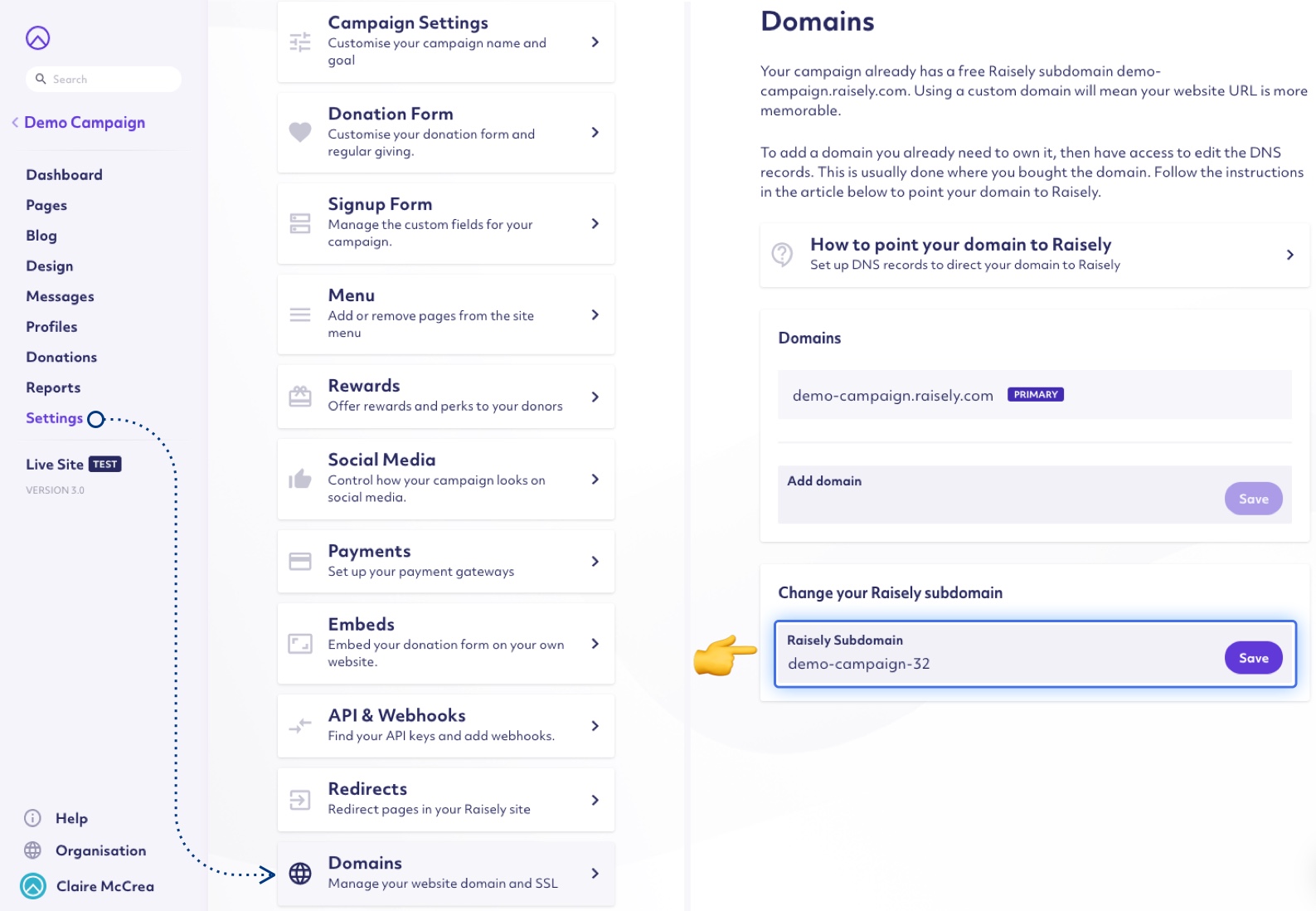Click the Donation Form heart icon
This screenshot has width=1316, height=911.
[300, 132]
